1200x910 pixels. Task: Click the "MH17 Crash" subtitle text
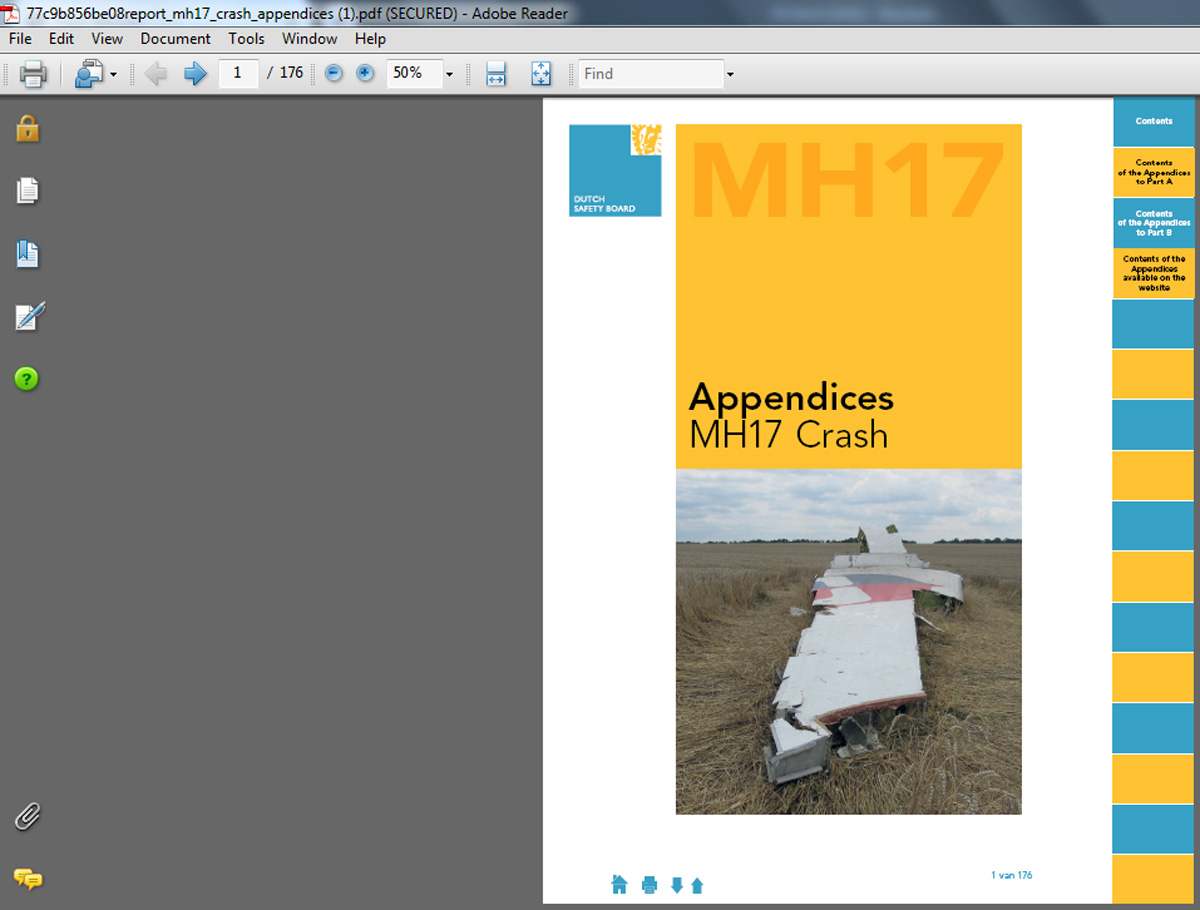click(789, 435)
